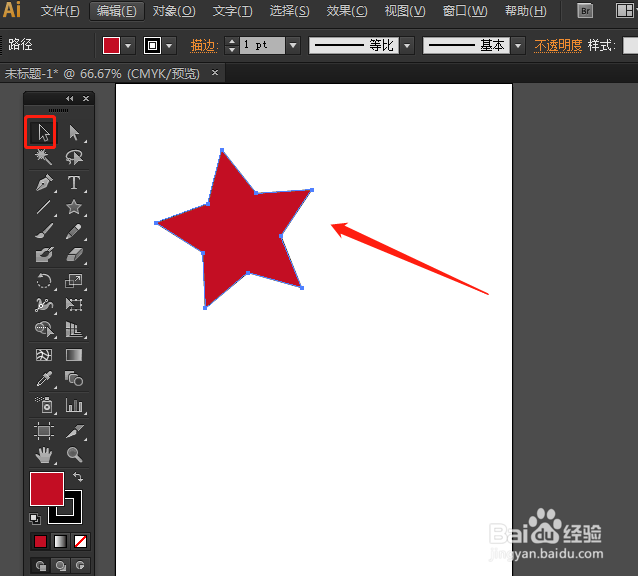The image size is (638, 576).
Task: Choose the Artboard tool
Action: pyautogui.click(x=44, y=431)
